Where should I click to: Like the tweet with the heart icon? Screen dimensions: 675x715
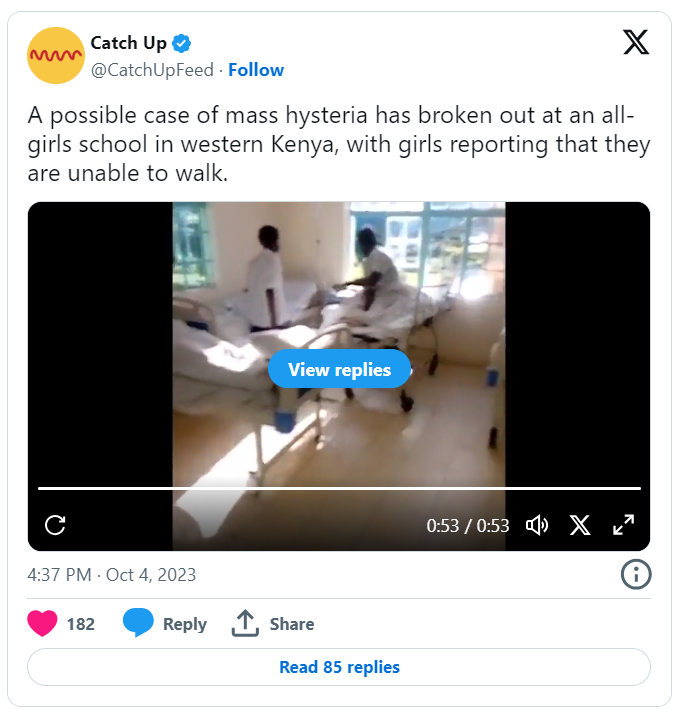[42, 623]
